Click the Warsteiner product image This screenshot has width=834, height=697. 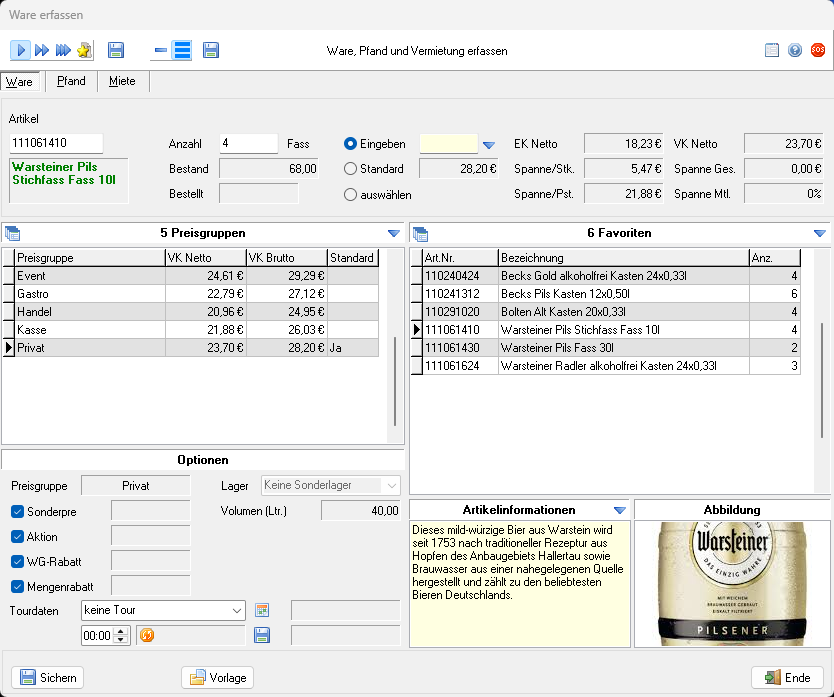coord(732,584)
